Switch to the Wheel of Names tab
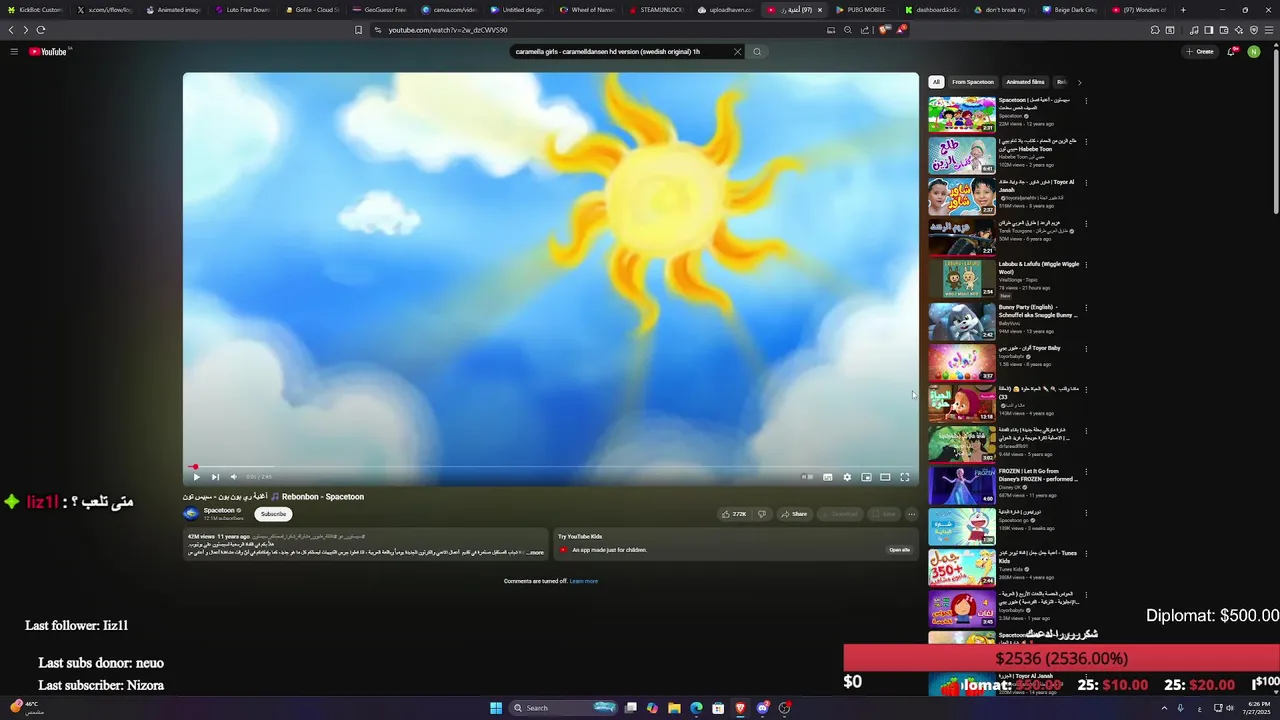The width and height of the screenshot is (1280, 720). 587,10
